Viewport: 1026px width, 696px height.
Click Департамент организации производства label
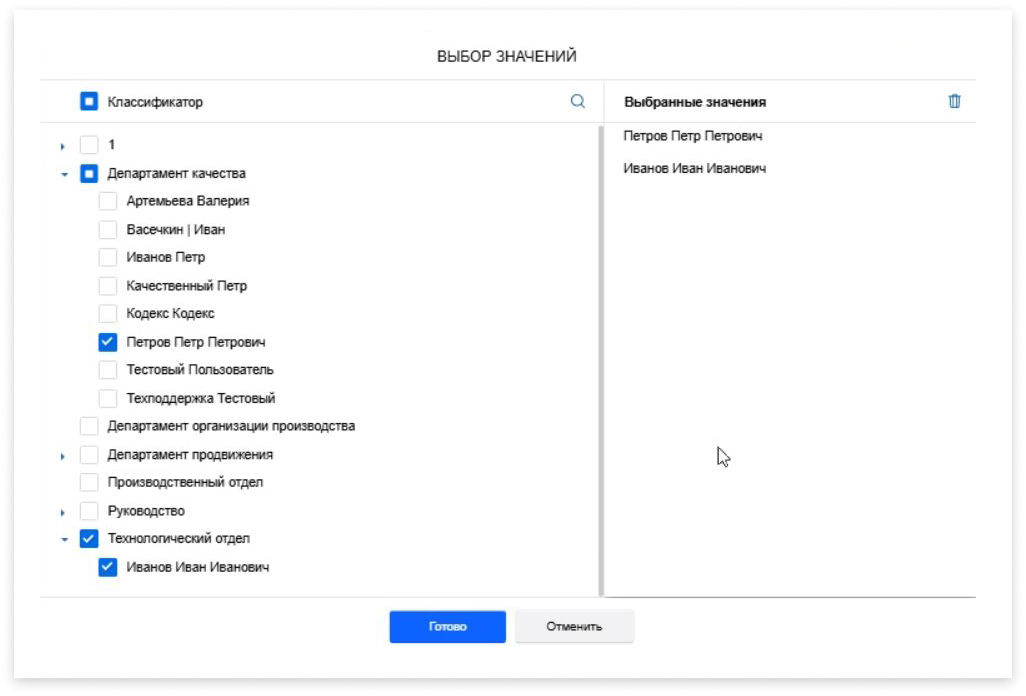(231, 426)
